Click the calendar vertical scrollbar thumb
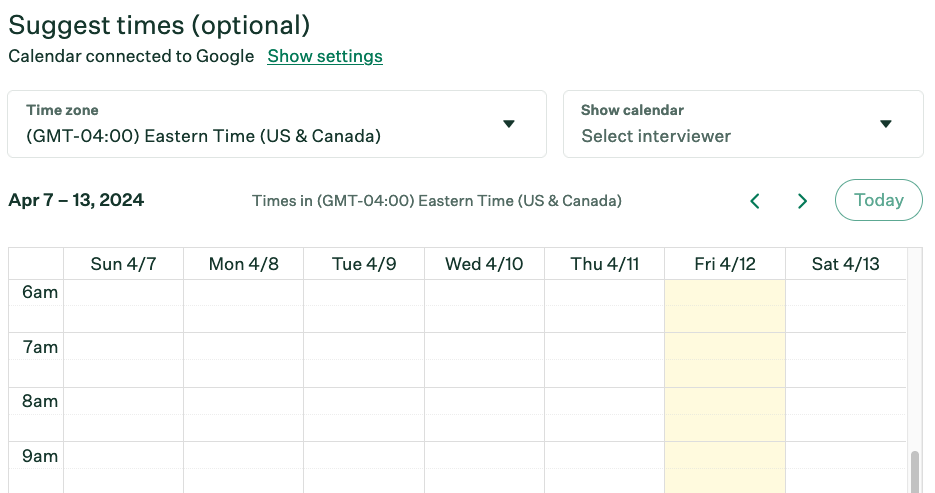The width and height of the screenshot is (935, 493). (x=915, y=472)
